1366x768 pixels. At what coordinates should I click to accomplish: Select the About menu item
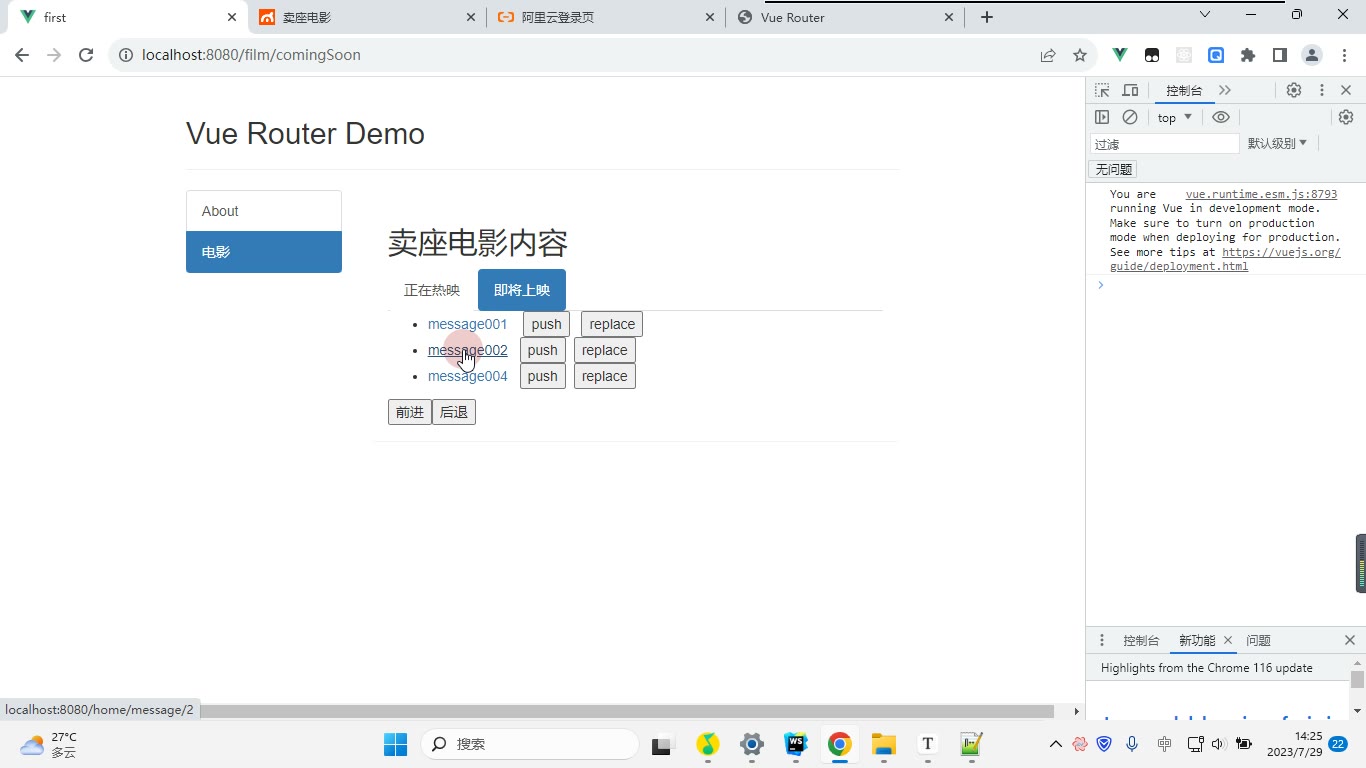264,211
